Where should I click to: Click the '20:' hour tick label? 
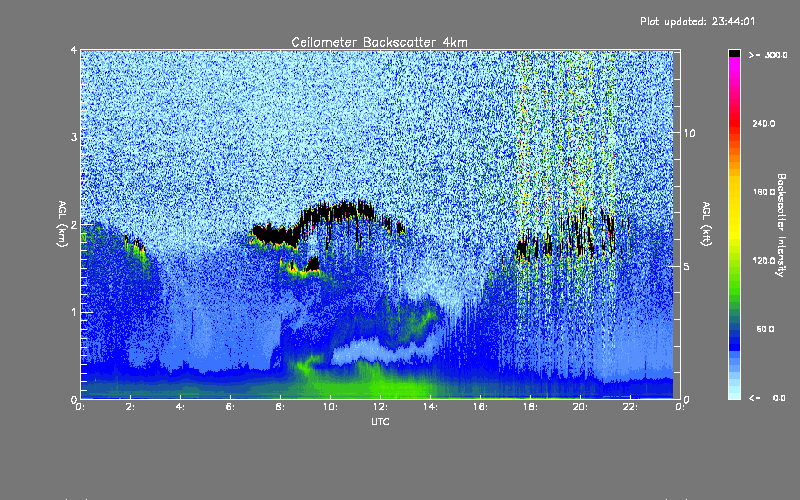tap(580, 407)
